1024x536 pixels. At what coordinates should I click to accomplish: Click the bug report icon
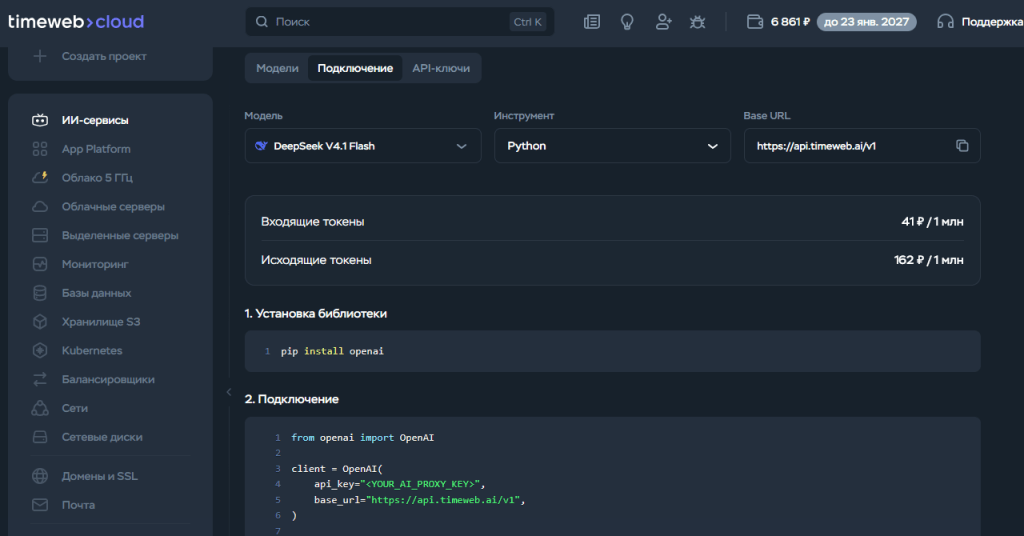pos(697,22)
